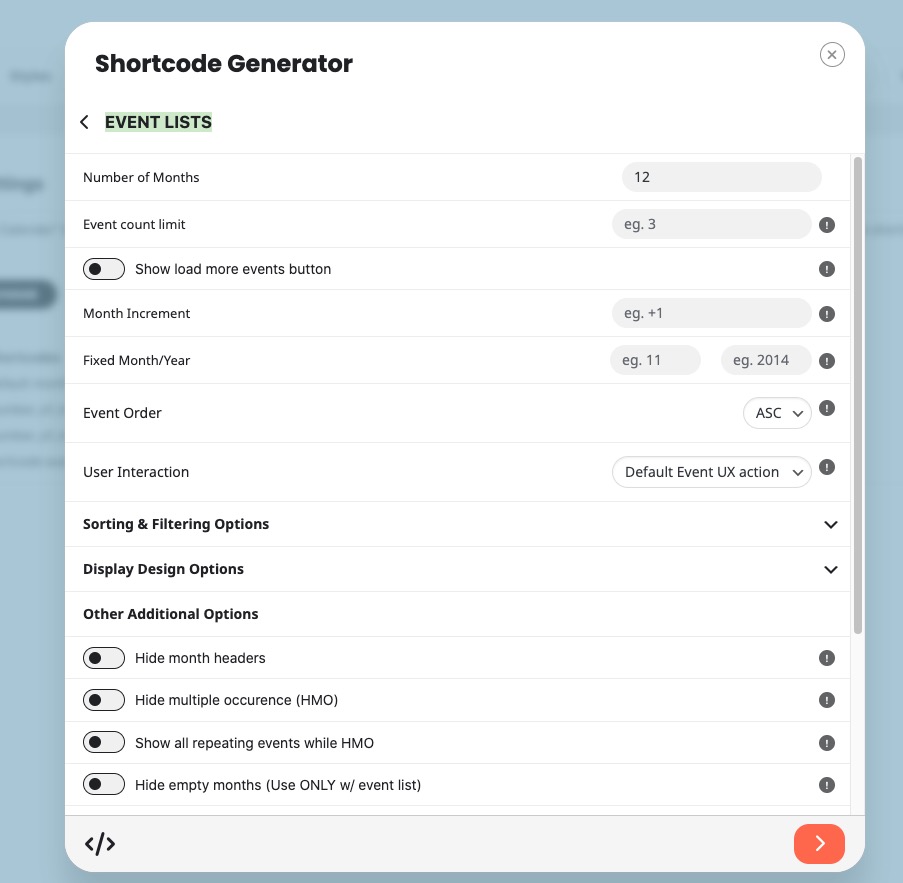Click info icon for Hide month headers
This screenshot has height=883, width=903.
coord(826,658)
